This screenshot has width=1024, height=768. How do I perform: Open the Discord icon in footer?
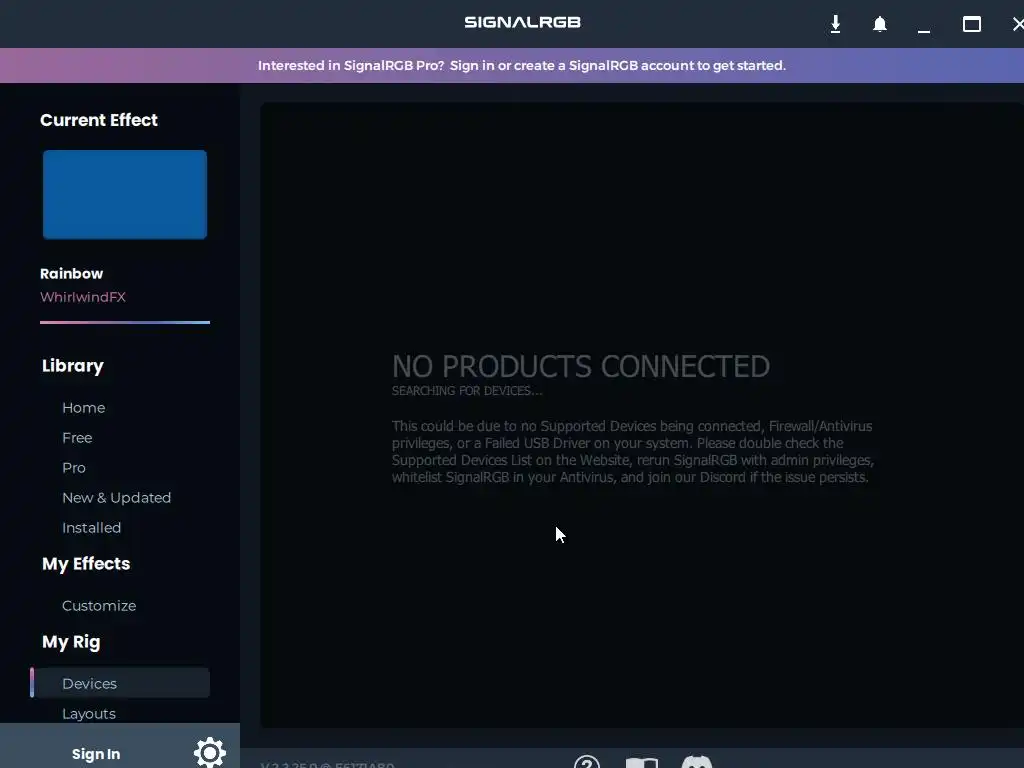click(x=697, y=762)
